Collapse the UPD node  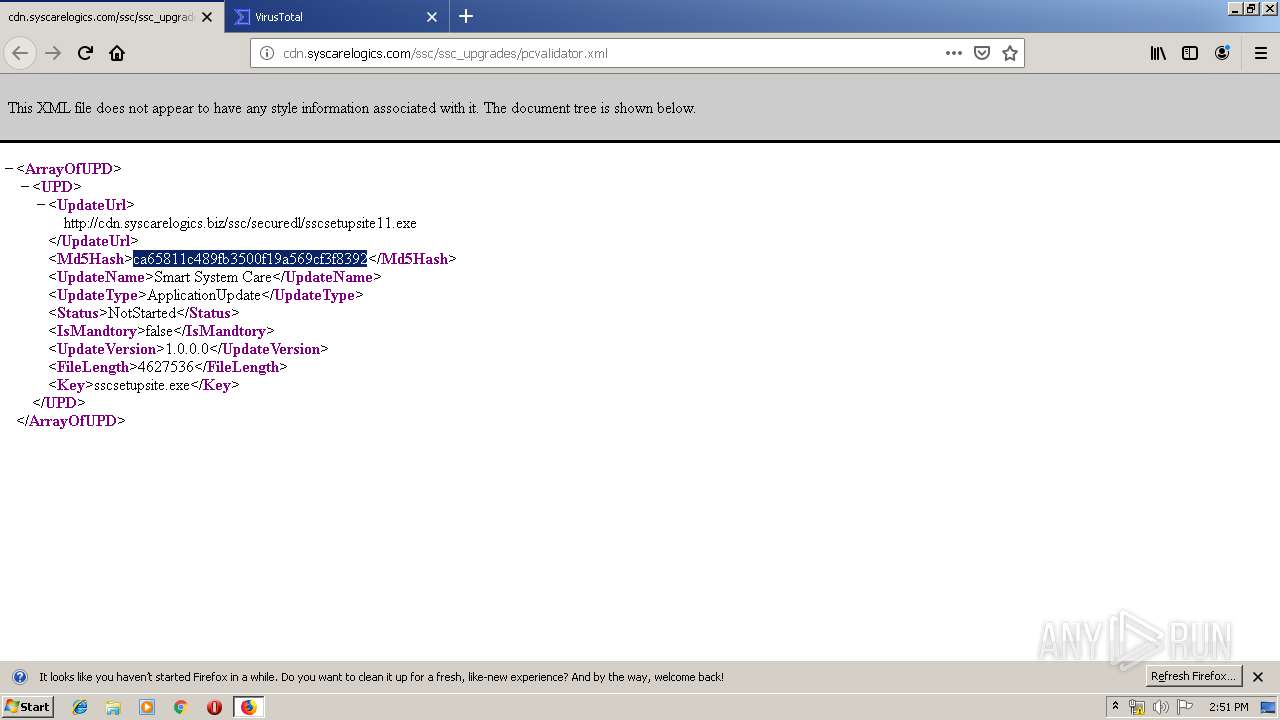25,187
